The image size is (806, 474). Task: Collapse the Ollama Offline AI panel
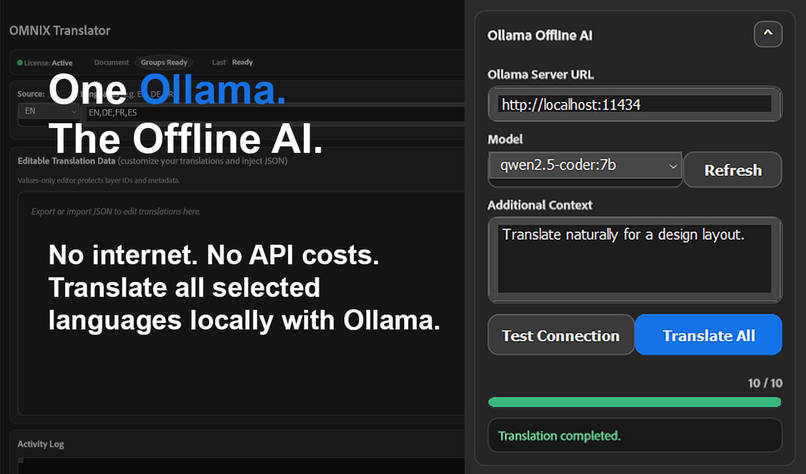coord(768,34)
